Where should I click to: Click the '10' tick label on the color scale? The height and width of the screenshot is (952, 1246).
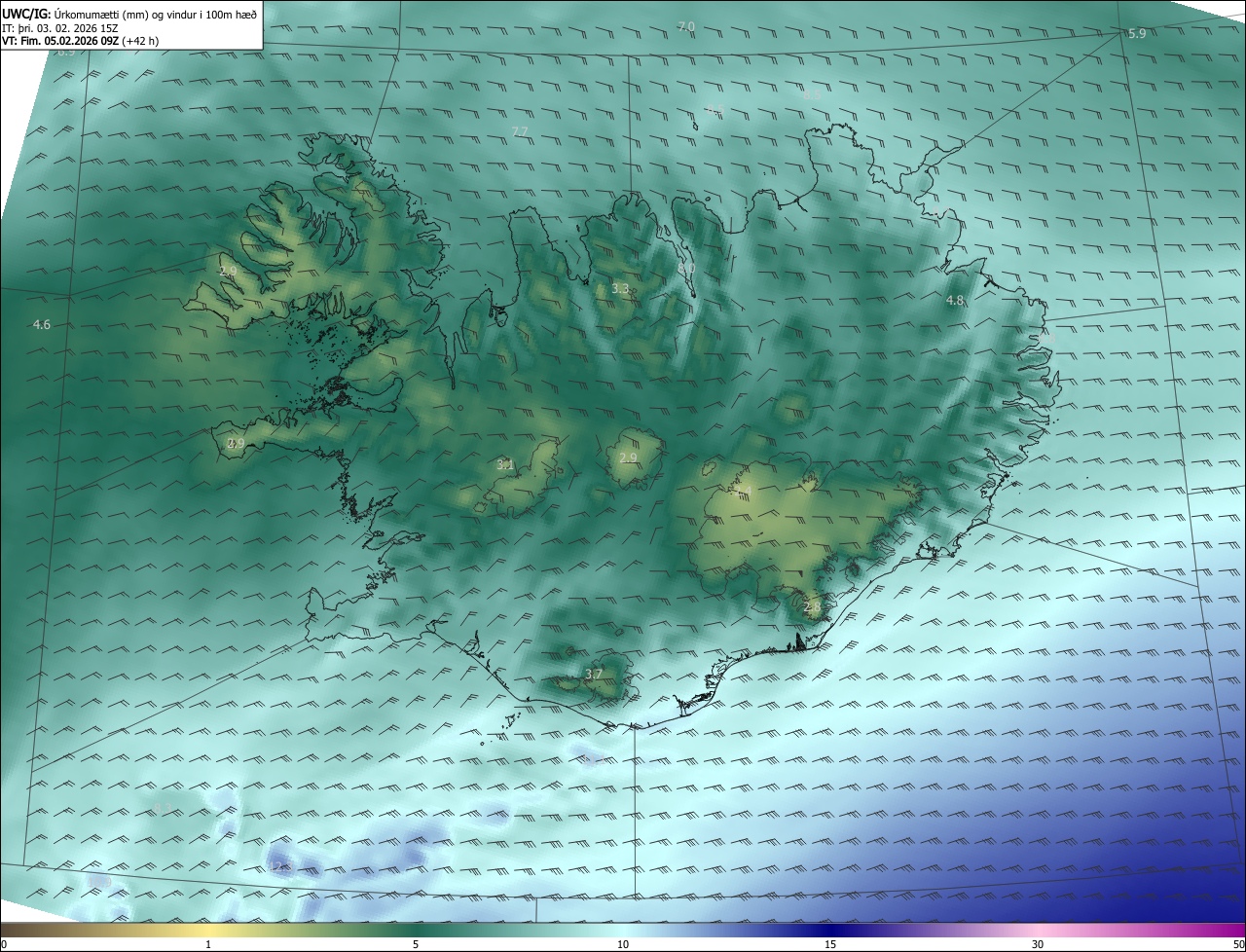coord(623,944)
